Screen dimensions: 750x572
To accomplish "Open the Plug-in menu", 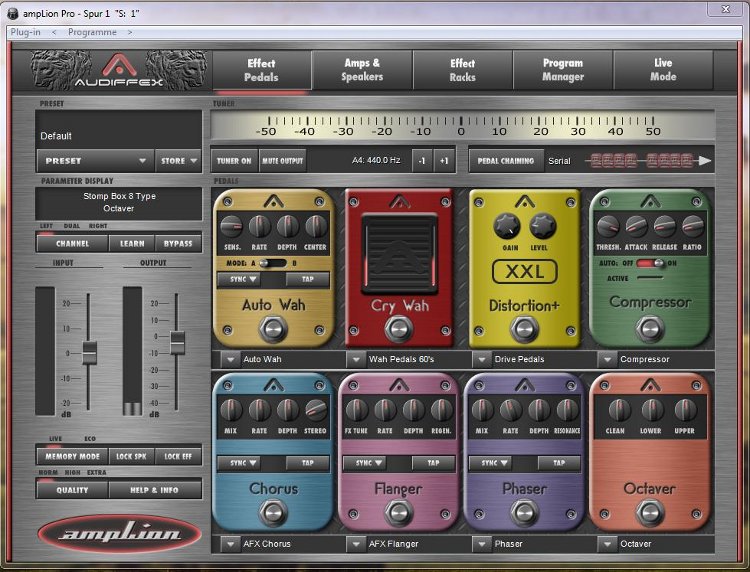I will tap(25, 32).
